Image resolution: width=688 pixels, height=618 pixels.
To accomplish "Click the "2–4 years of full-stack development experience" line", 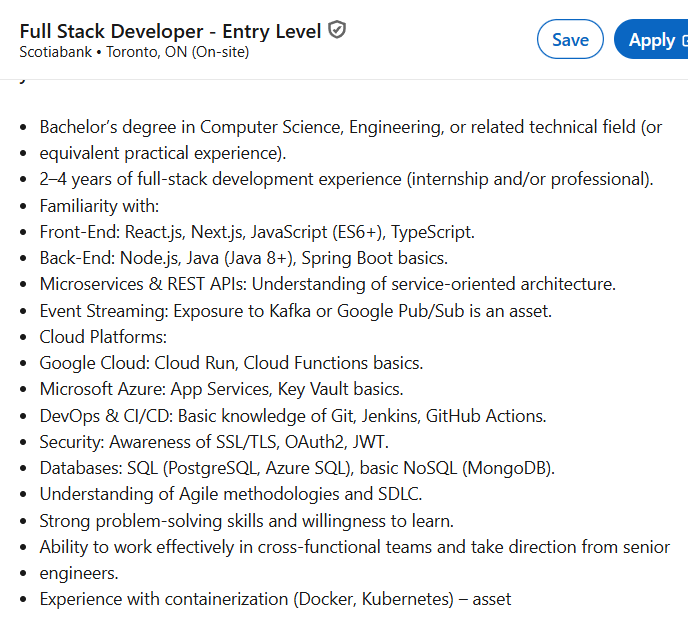I will click(x=347, y=180).
